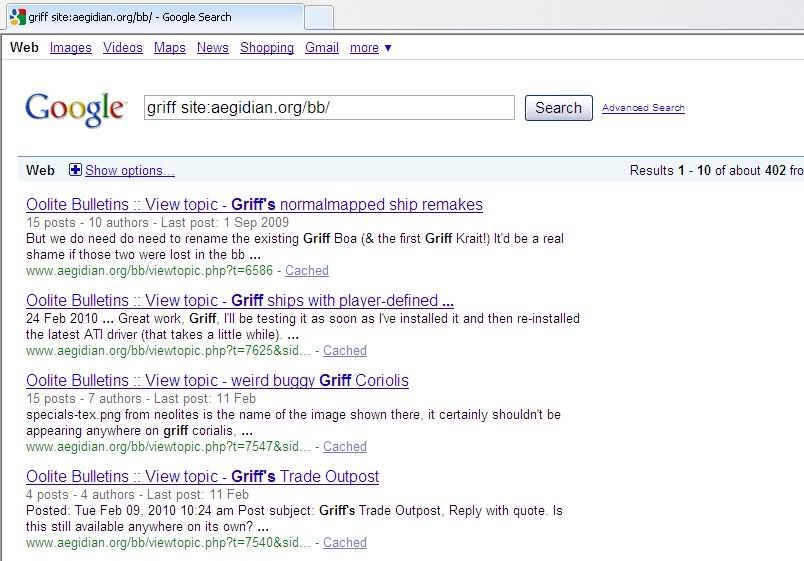Open result 'Griff ships with player-defined ...'
804x561 pixels.
click(x=240, y=300)
